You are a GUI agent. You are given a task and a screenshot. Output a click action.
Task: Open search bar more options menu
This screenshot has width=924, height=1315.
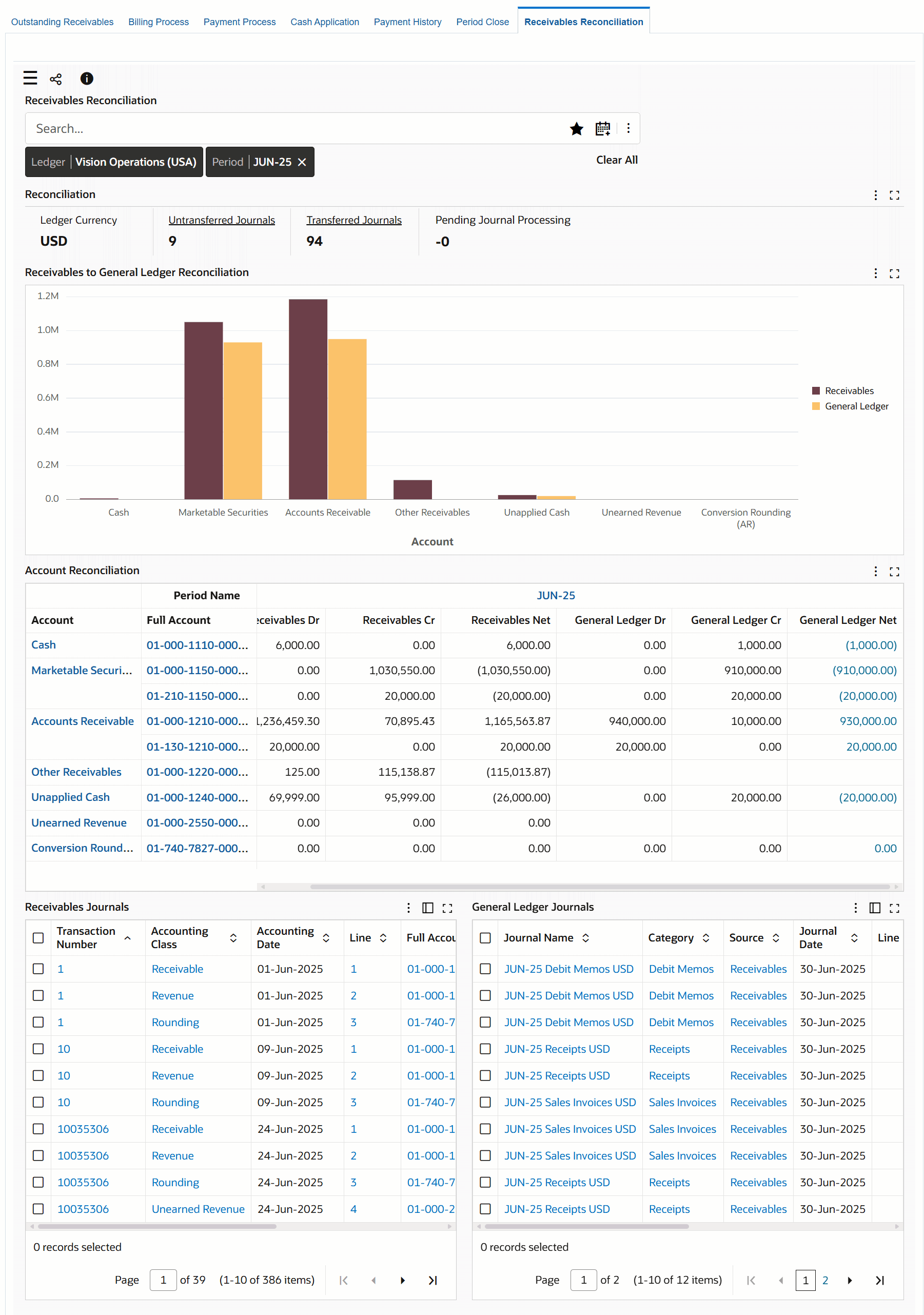coord(628,128)
